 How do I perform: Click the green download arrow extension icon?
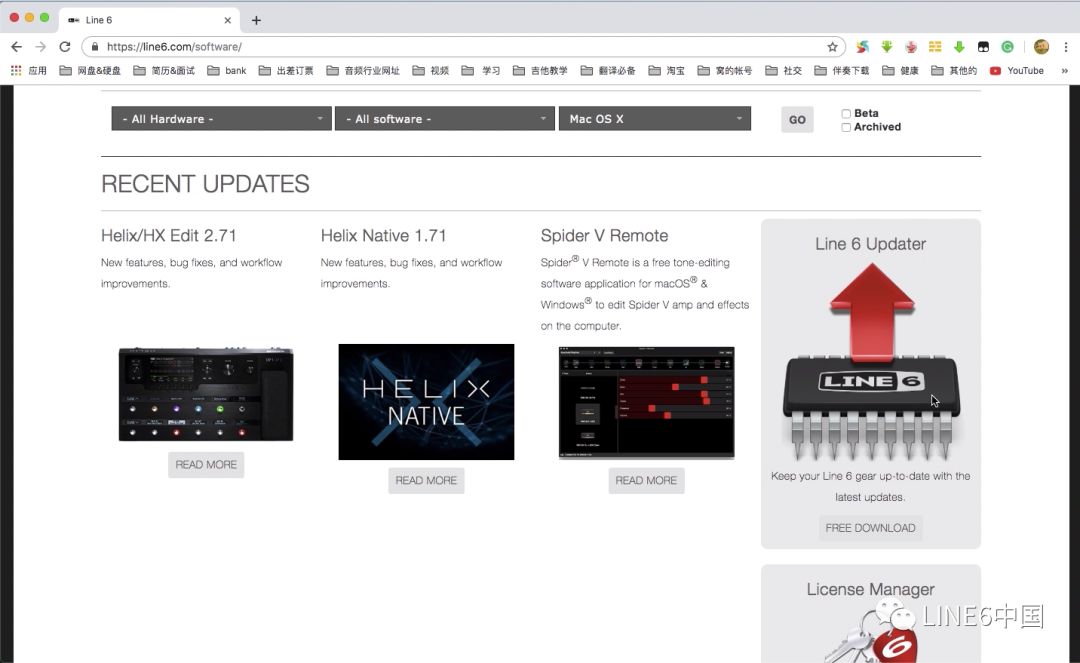(x=959, y=47)
